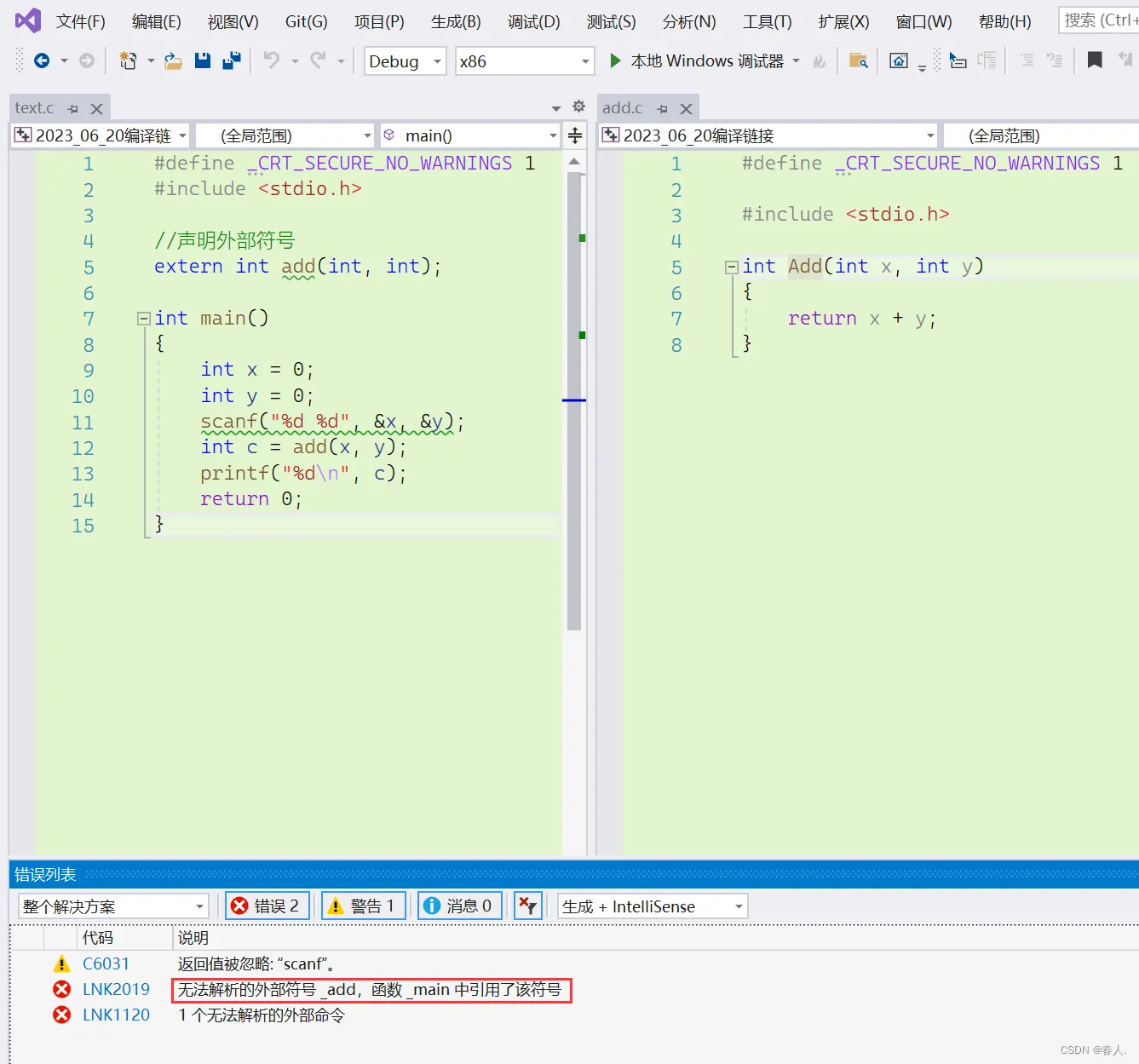Open the C6031 warning code link
Screen dimensions: 1139x1064
click(106, 963)
